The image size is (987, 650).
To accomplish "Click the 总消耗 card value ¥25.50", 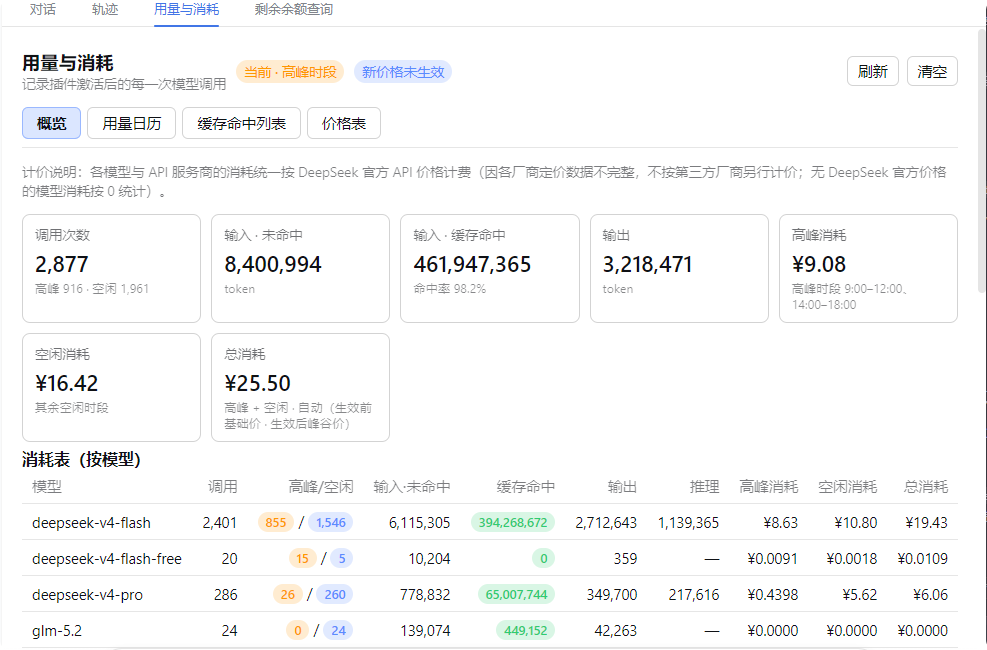I will click(x=257, y=383).
